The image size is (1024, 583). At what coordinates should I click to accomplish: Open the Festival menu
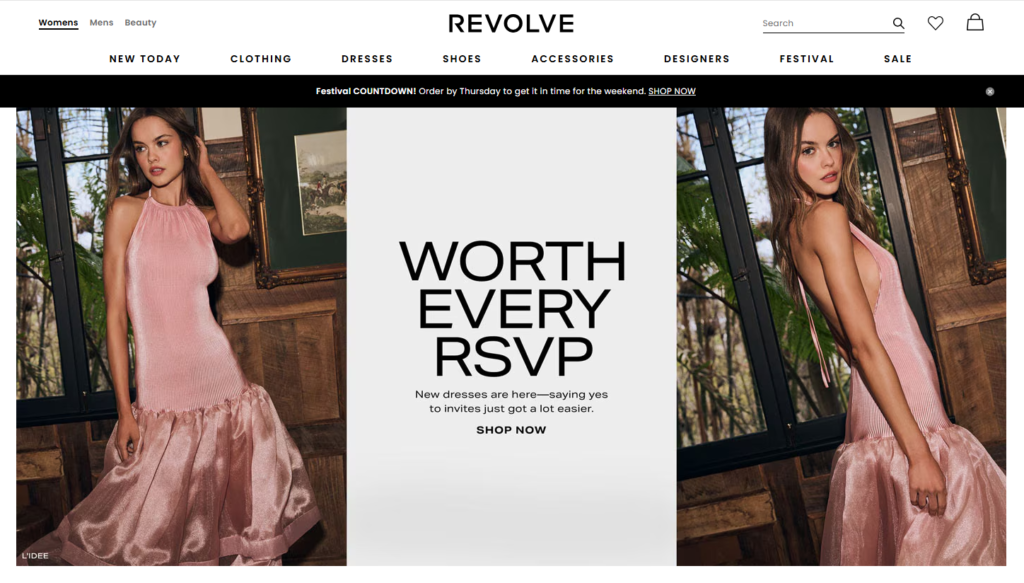click(807, 59)
